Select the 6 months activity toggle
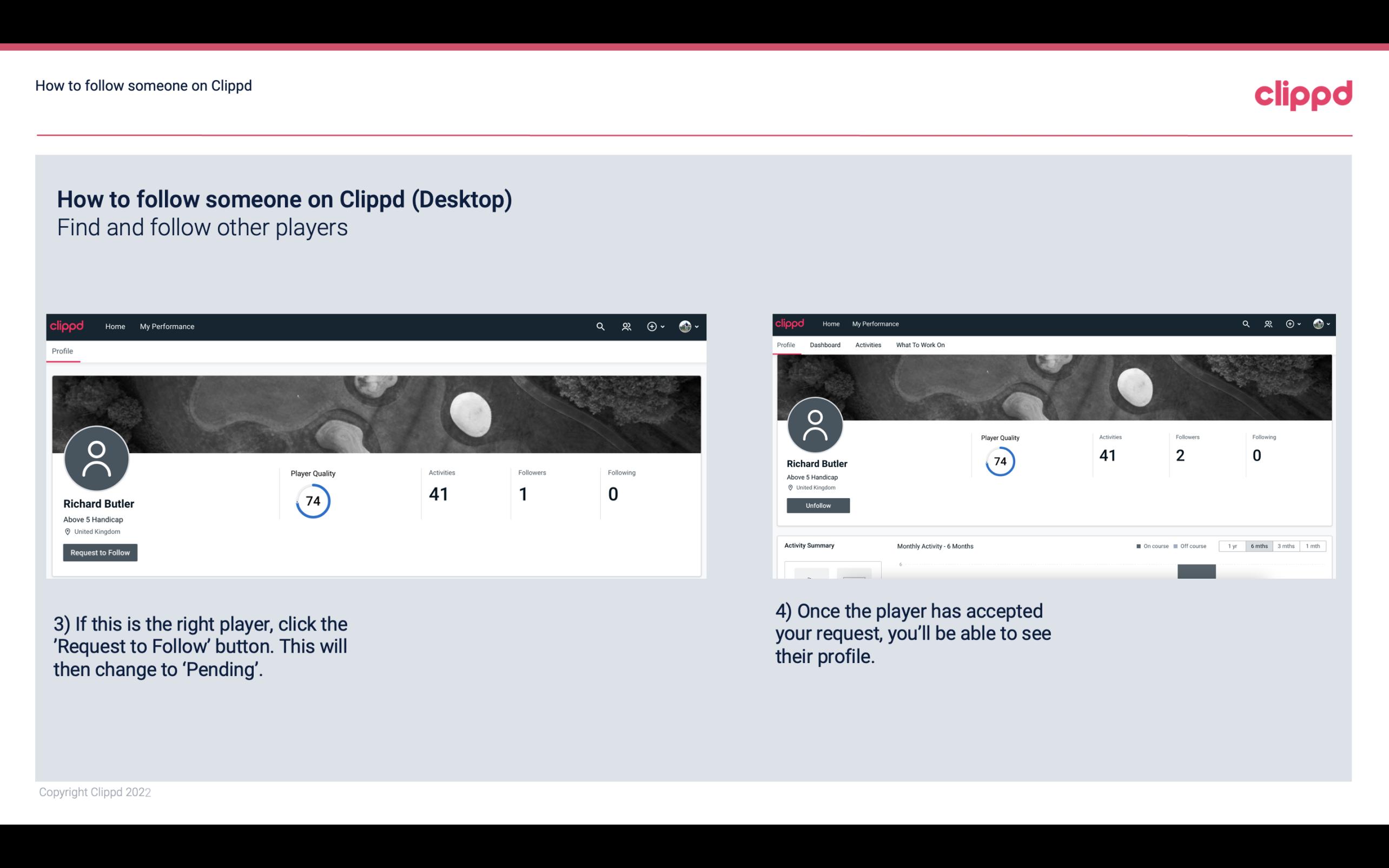This screenshot has width=1389, height=868. (1258, 545)
